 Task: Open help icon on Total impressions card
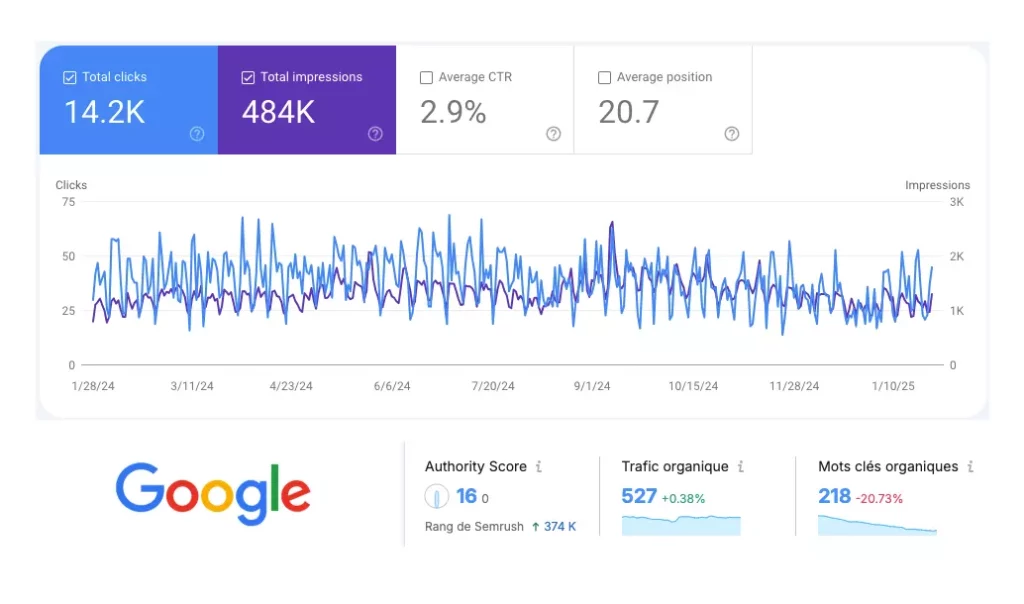(375, 134)
